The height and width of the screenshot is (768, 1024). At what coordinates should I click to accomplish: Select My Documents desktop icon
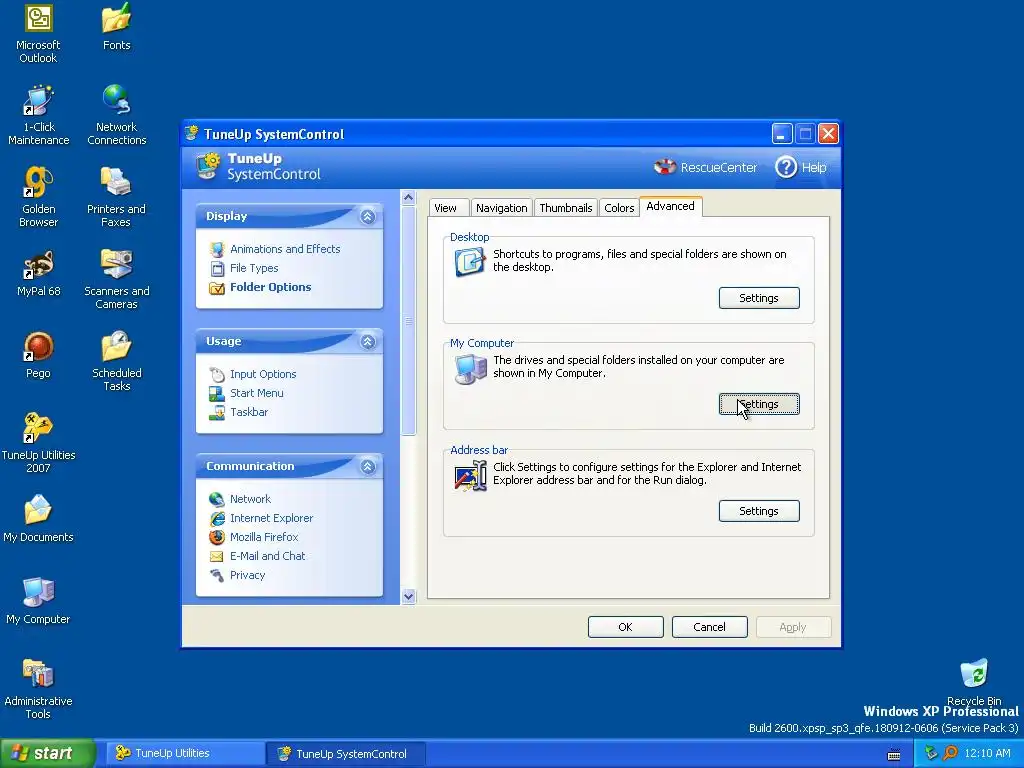tap(38, 519)
